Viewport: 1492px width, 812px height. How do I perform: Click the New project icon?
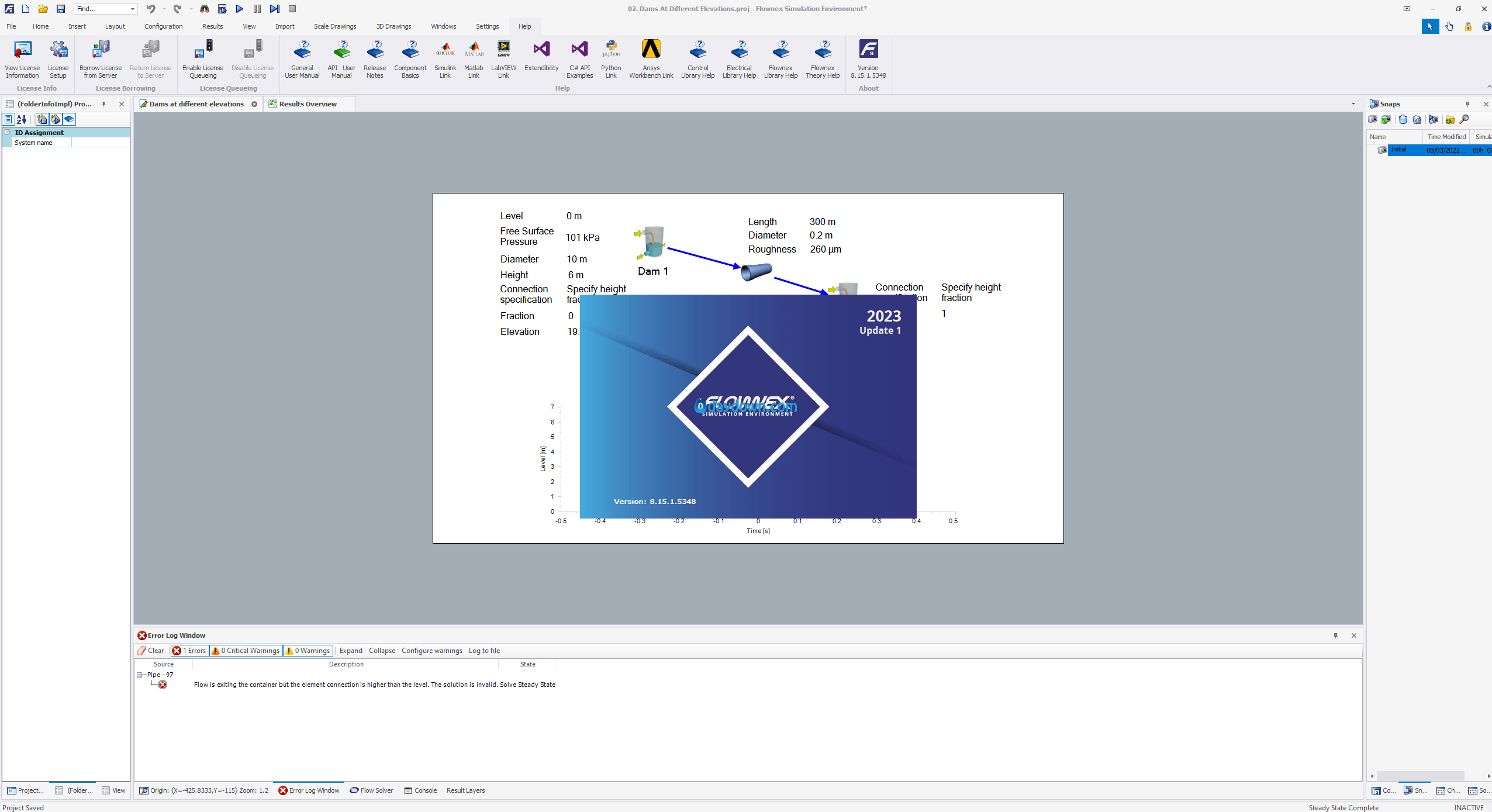point(26,9)
